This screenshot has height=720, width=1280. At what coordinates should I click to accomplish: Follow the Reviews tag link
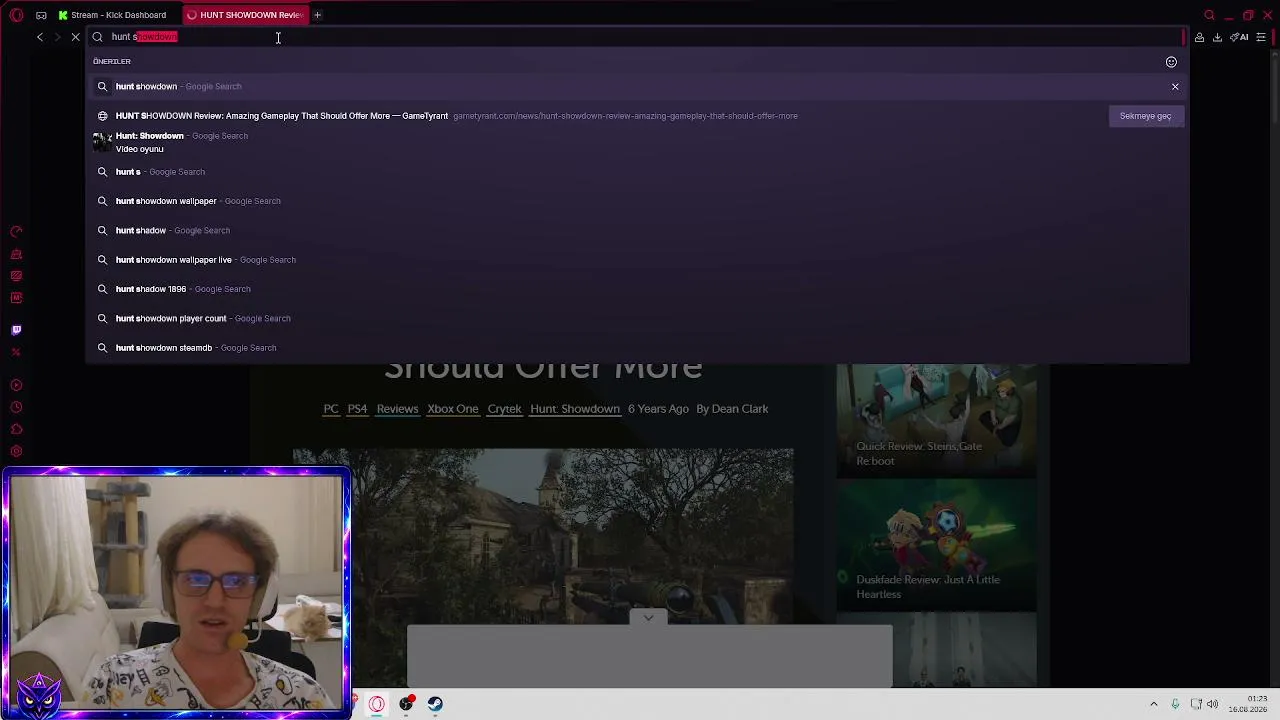[397, 409]
